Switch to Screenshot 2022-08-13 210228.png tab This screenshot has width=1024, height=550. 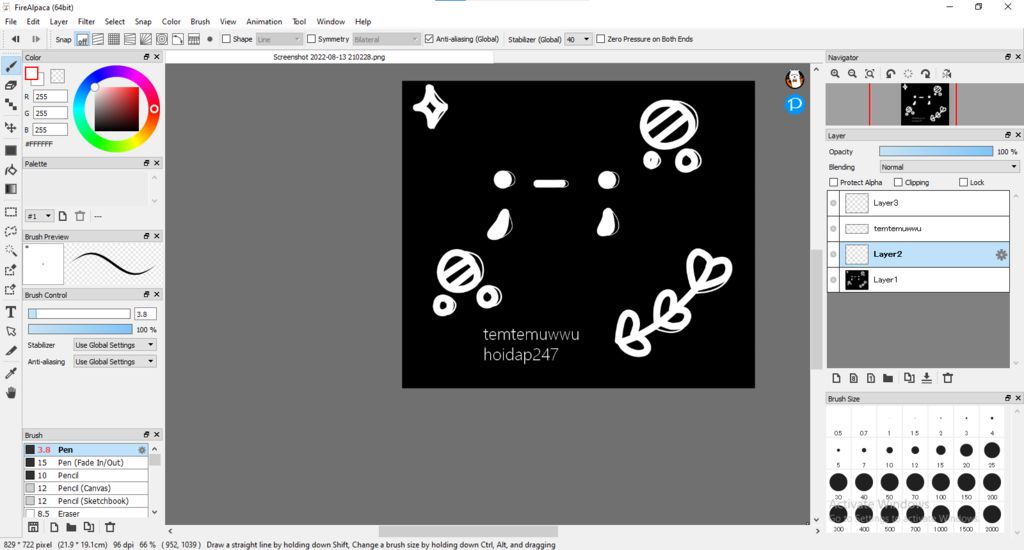(329, 57)
